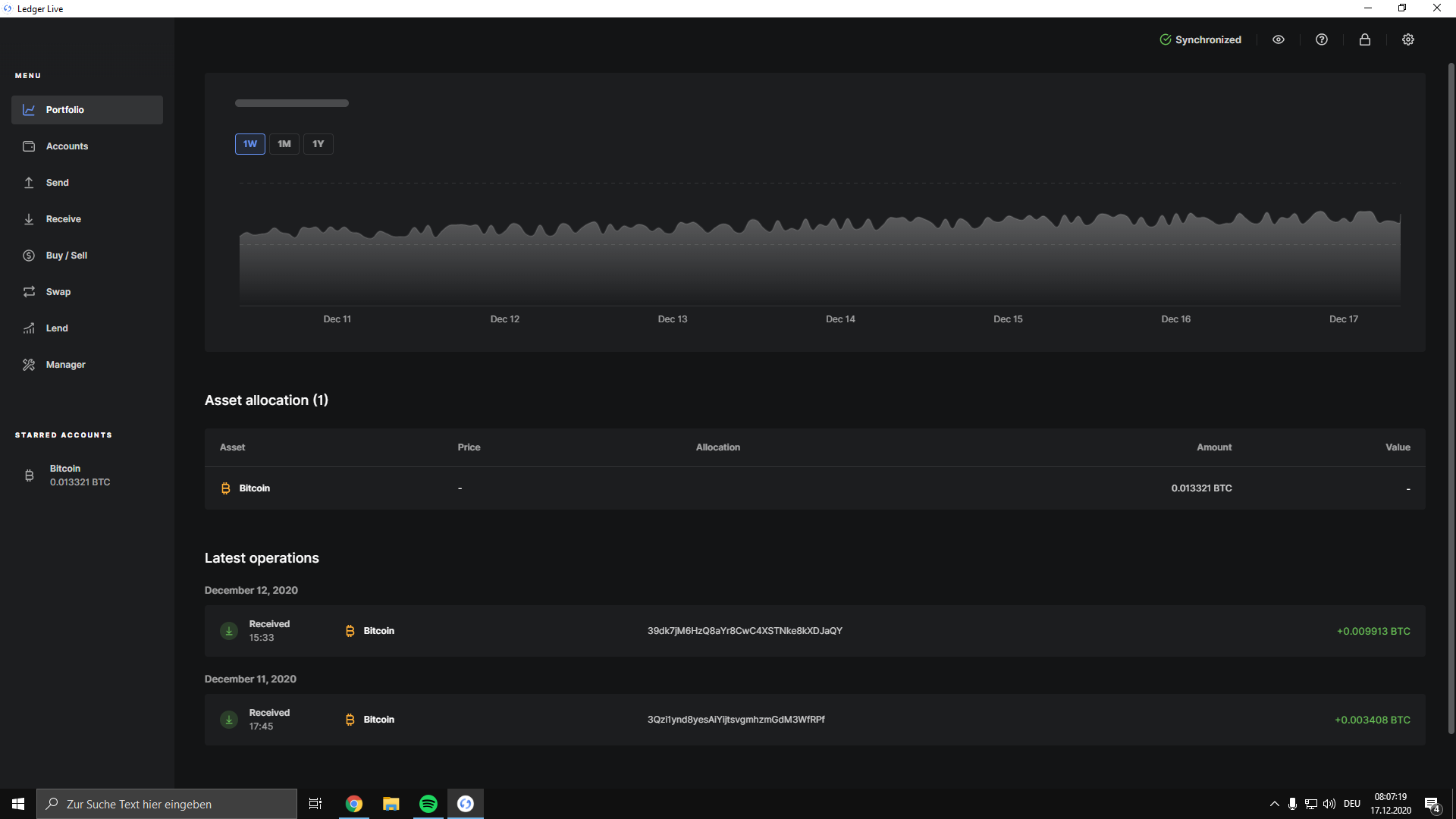Open the Accounts section in the sidebar

click(67, 146)
